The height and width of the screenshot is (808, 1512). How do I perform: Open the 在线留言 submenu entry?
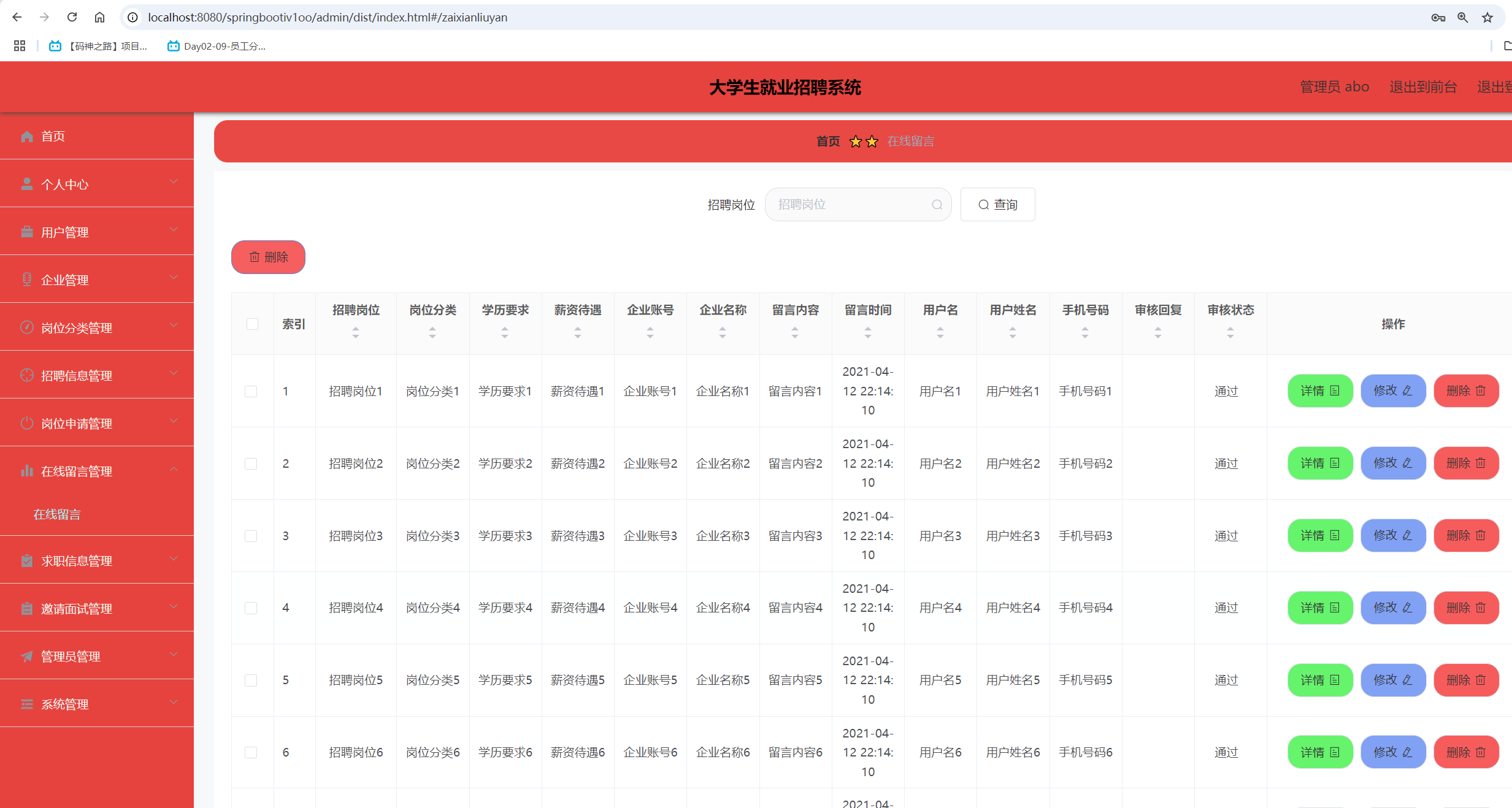coord(57,514)
